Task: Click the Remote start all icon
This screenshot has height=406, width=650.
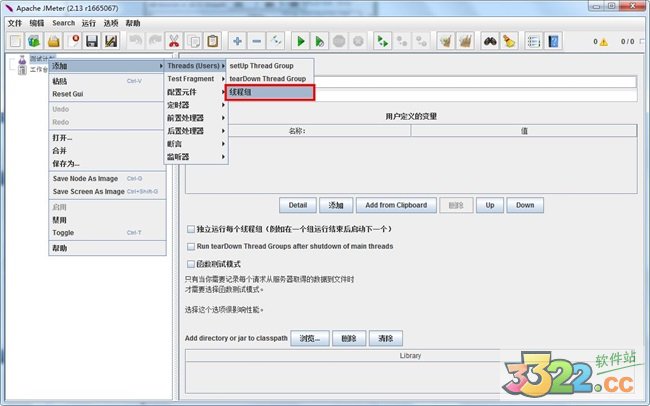Action: tap(382, 41)
